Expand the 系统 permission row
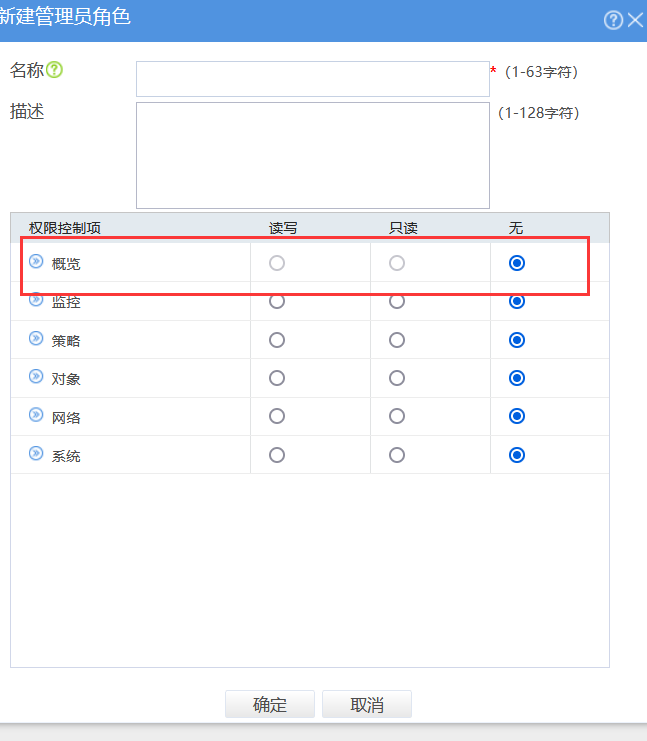Image resolution: width=647 pixels, height=741 pixels. point(36,454)
